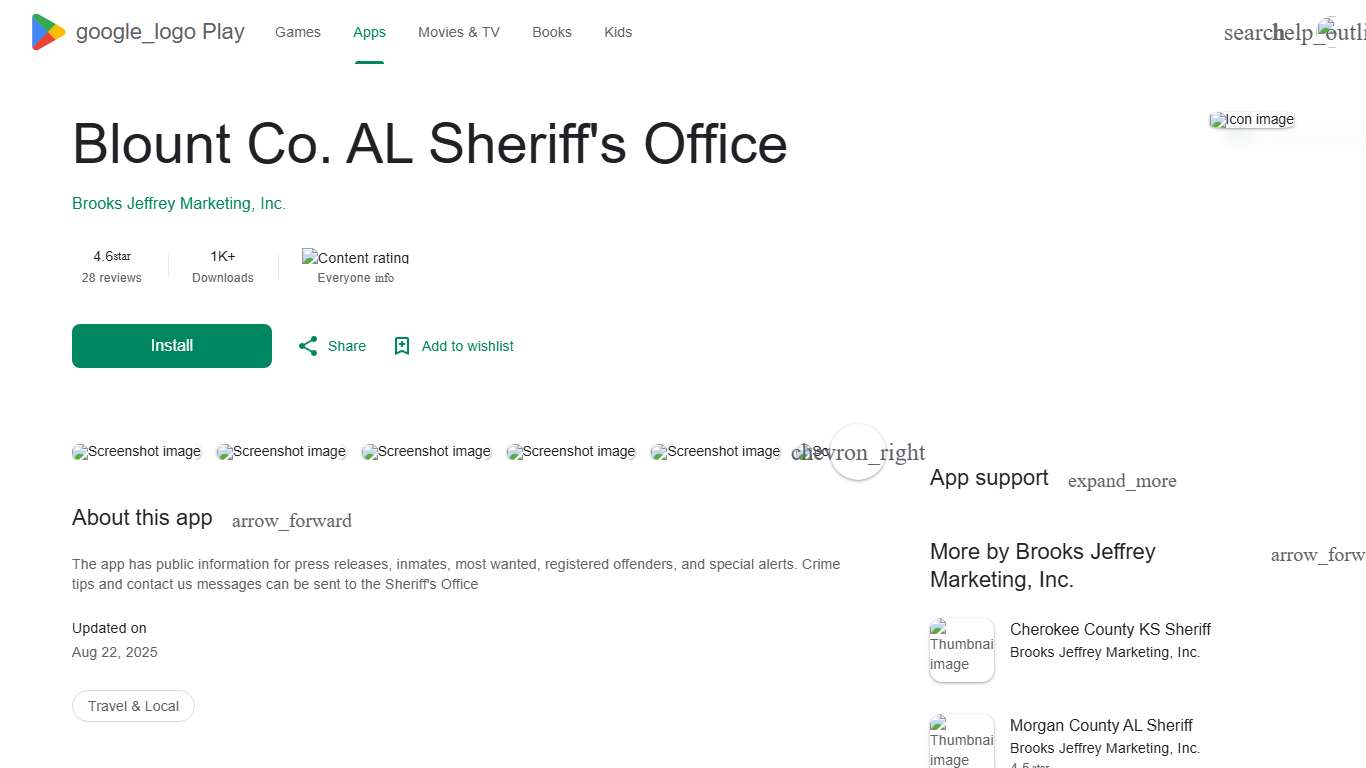Click the second app screenshot image
This screenshot has width=1366, height=768.
[x=281, y=451]
